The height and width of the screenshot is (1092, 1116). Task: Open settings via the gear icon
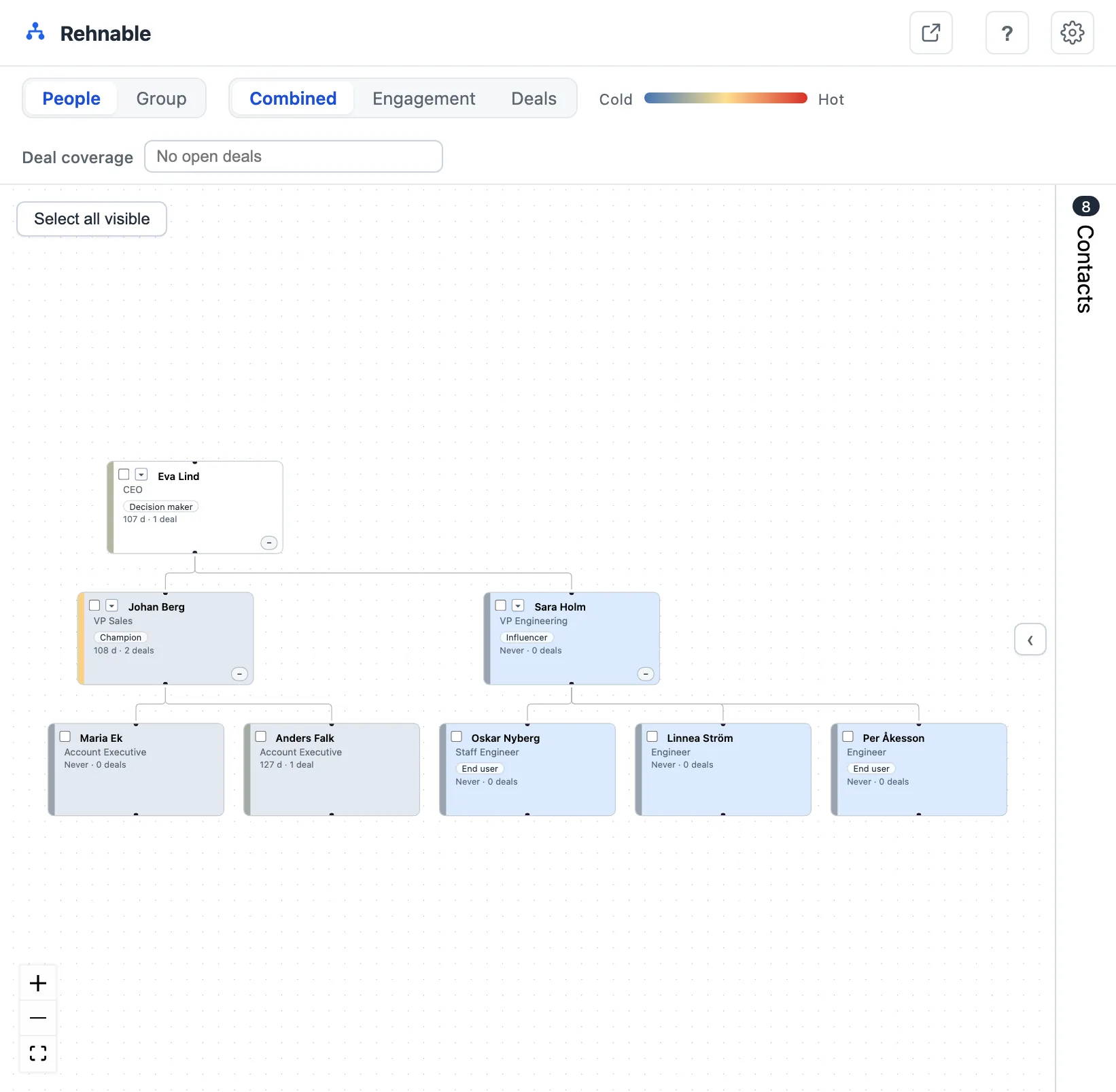pos(1073,33)
